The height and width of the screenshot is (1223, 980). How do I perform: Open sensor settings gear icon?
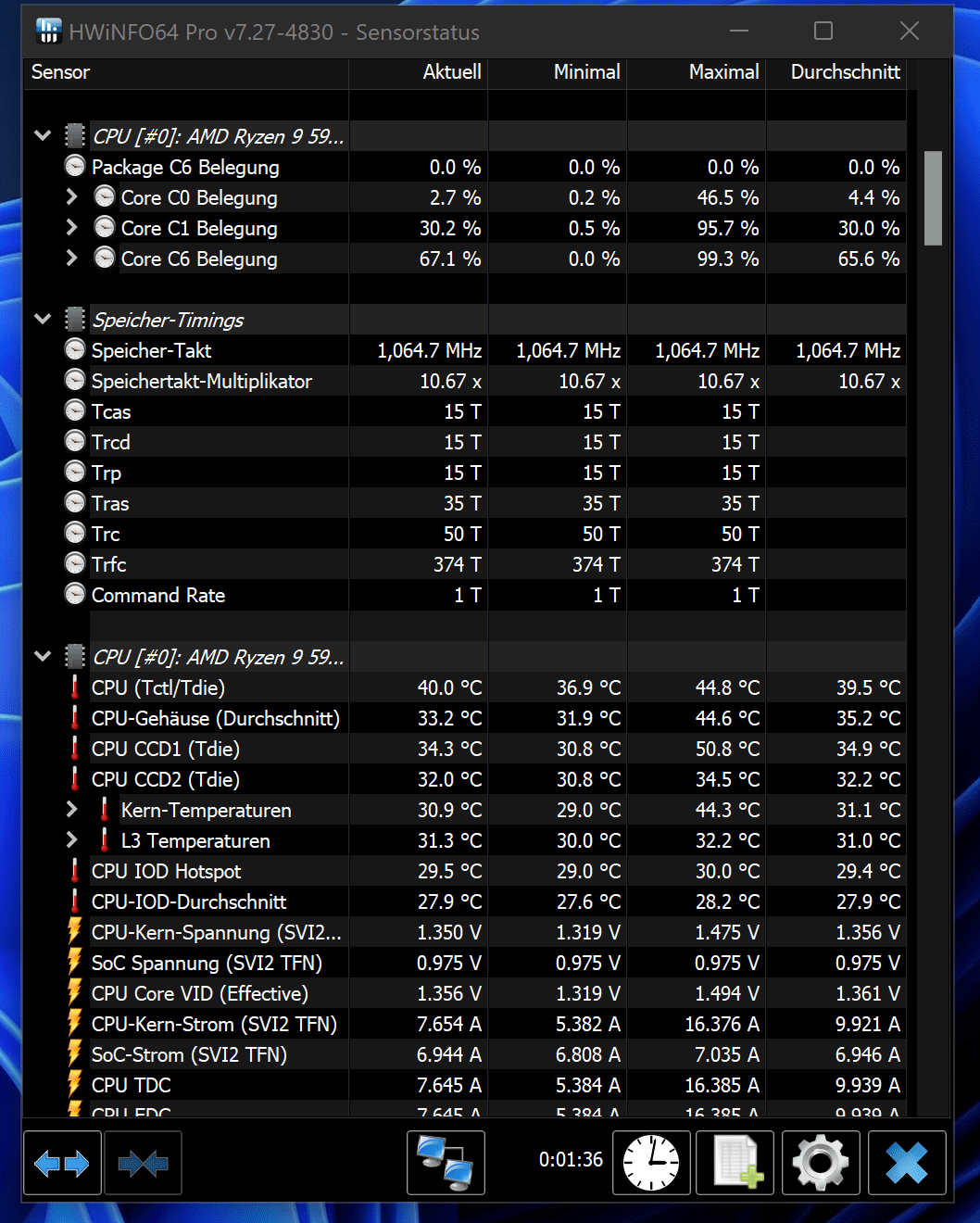pyautogui.click(x=821, y=1163)
